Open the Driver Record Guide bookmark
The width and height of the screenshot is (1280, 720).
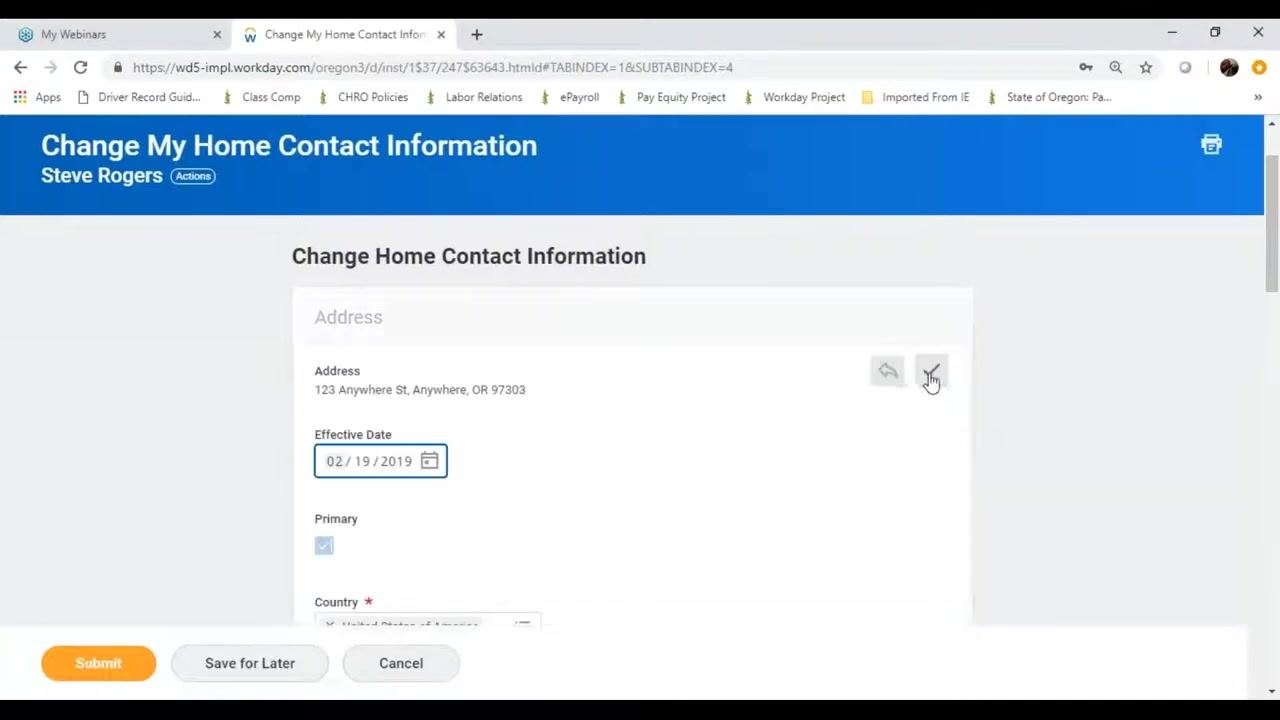click(x=139, y=97)
